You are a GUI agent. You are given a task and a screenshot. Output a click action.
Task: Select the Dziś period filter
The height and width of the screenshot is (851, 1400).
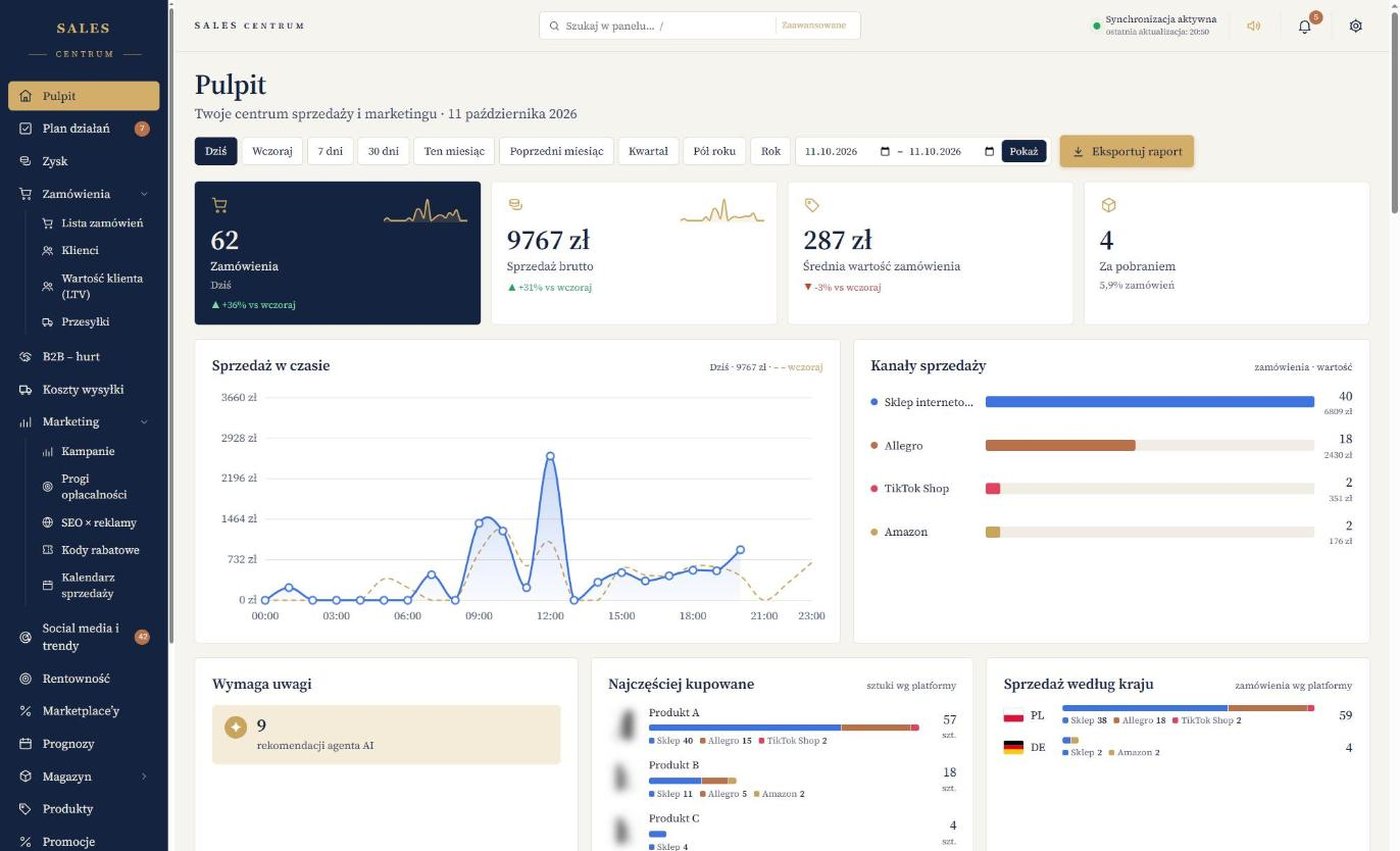(x=216, y=151)
